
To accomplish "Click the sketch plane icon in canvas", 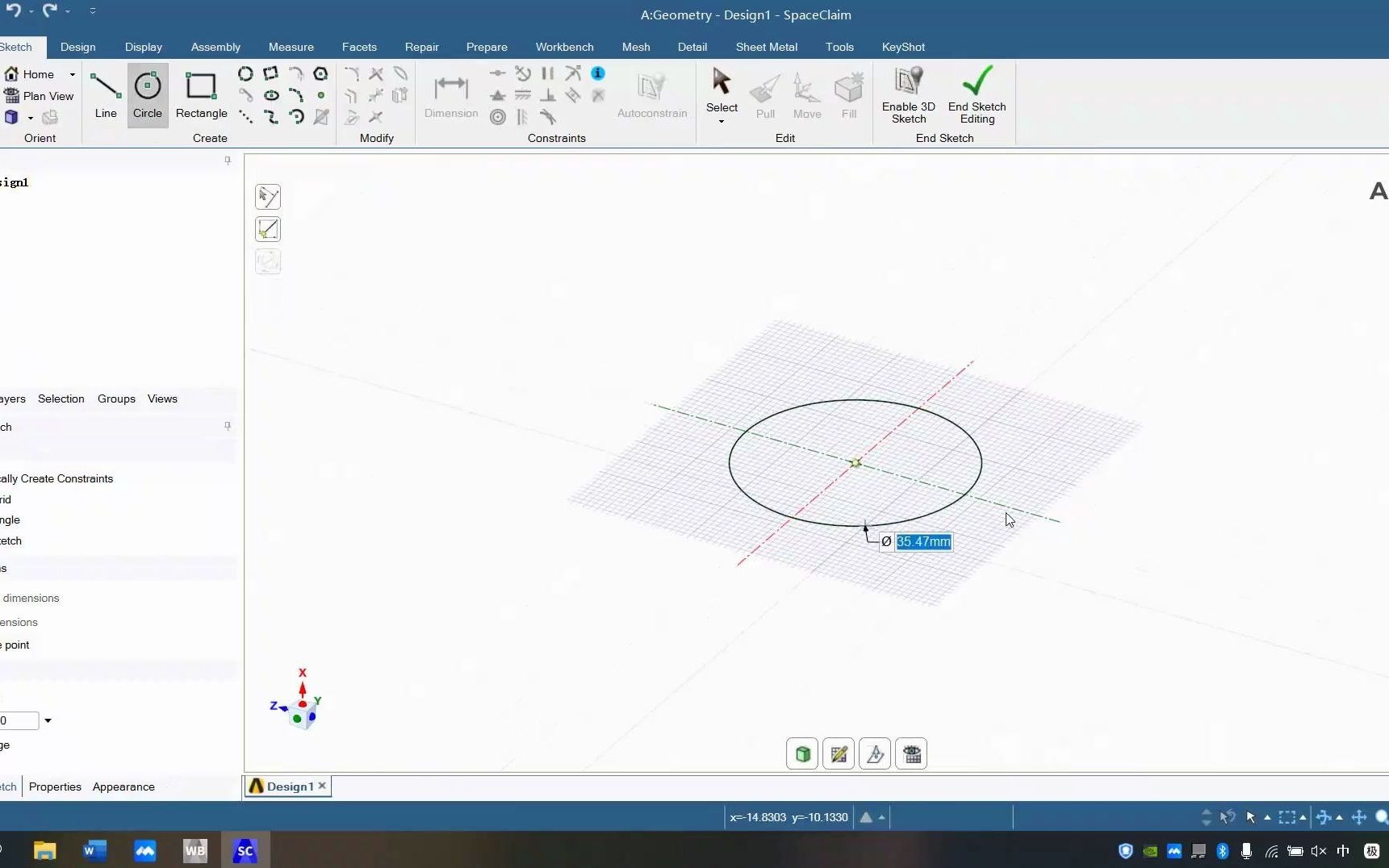I will [268, 229].
